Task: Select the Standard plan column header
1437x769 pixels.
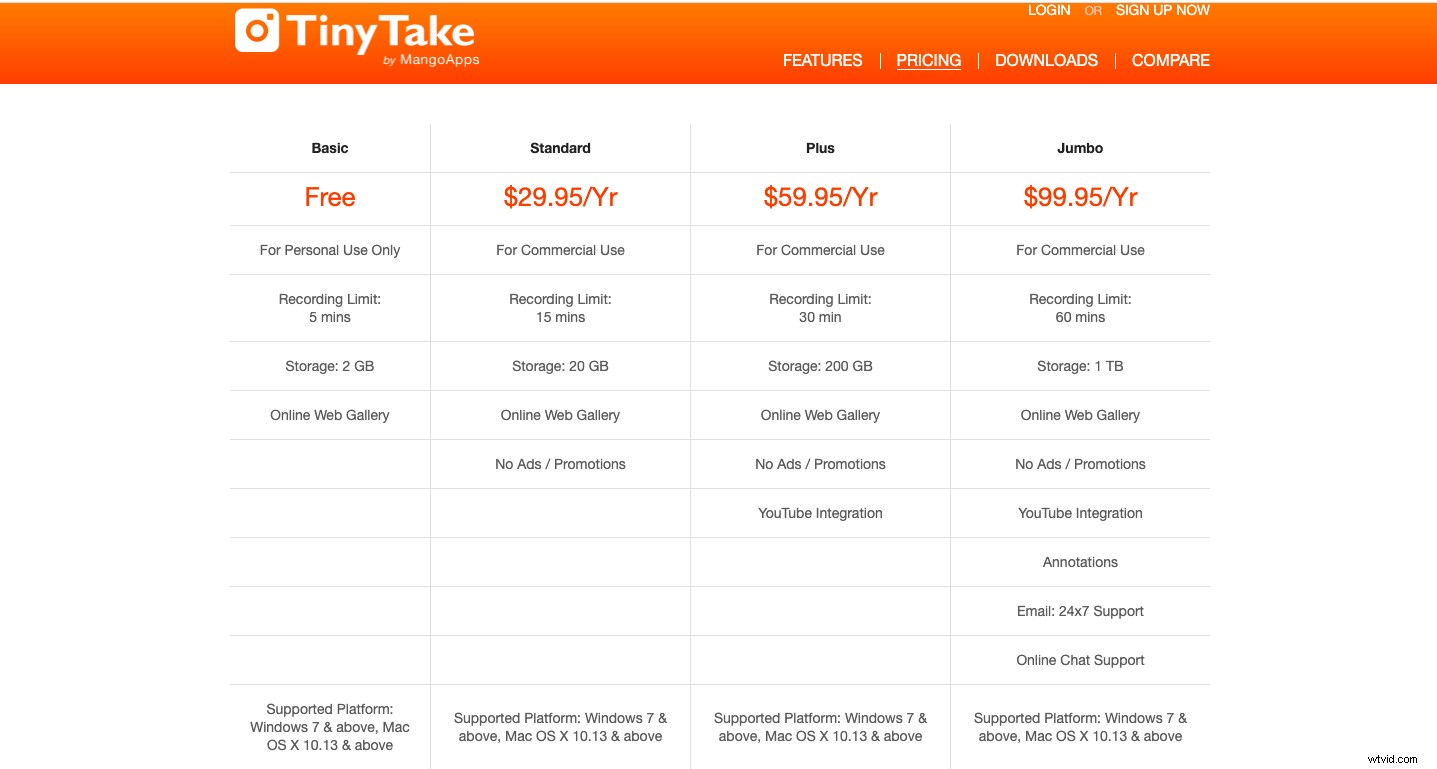Action: tap(560, 148)
